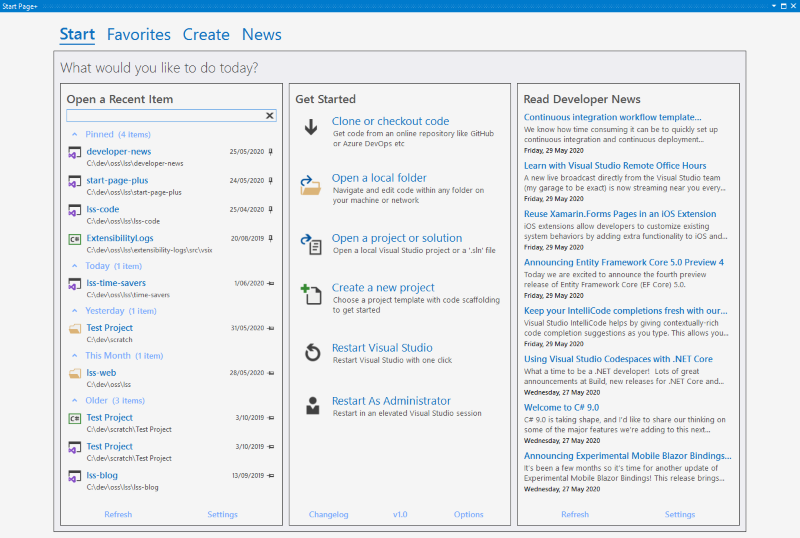Collapse the Older (3 items) group
Viewport: 800px width, 538px height.
click(75, 401)
